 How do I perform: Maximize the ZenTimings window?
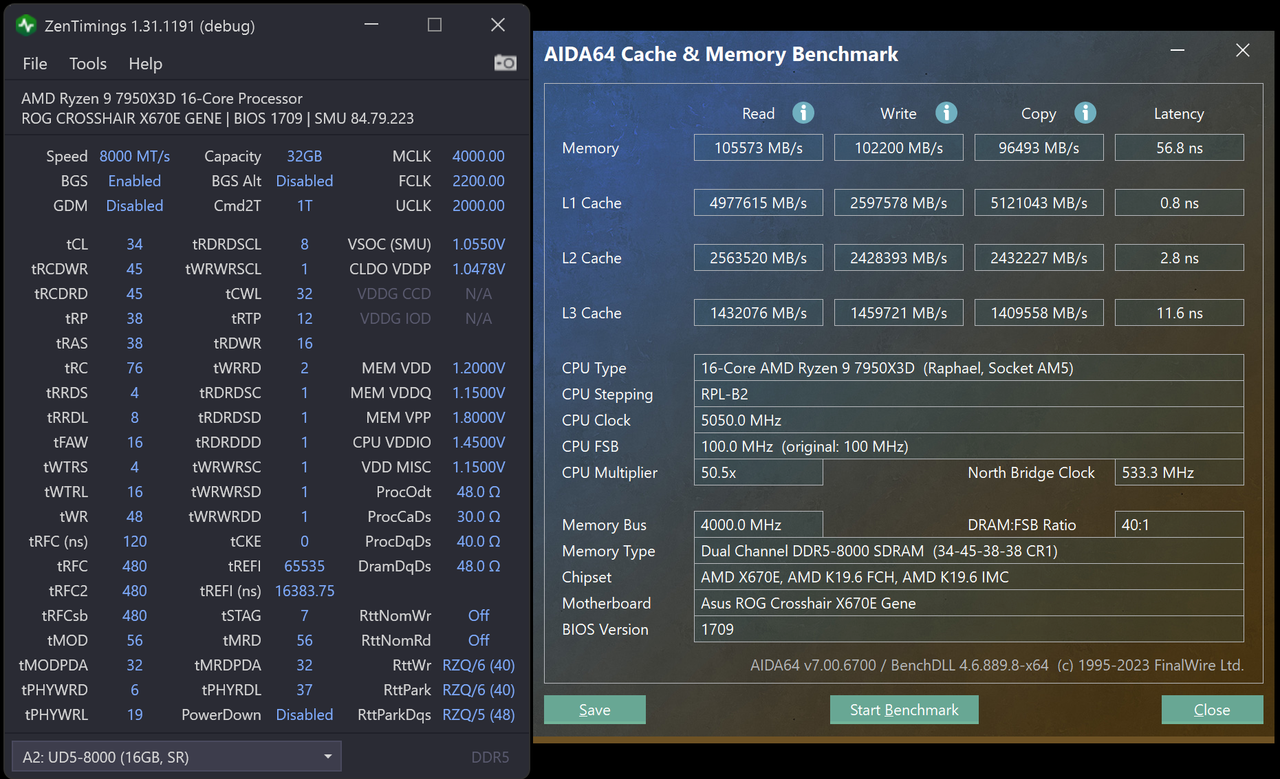(x=434, y=25)
